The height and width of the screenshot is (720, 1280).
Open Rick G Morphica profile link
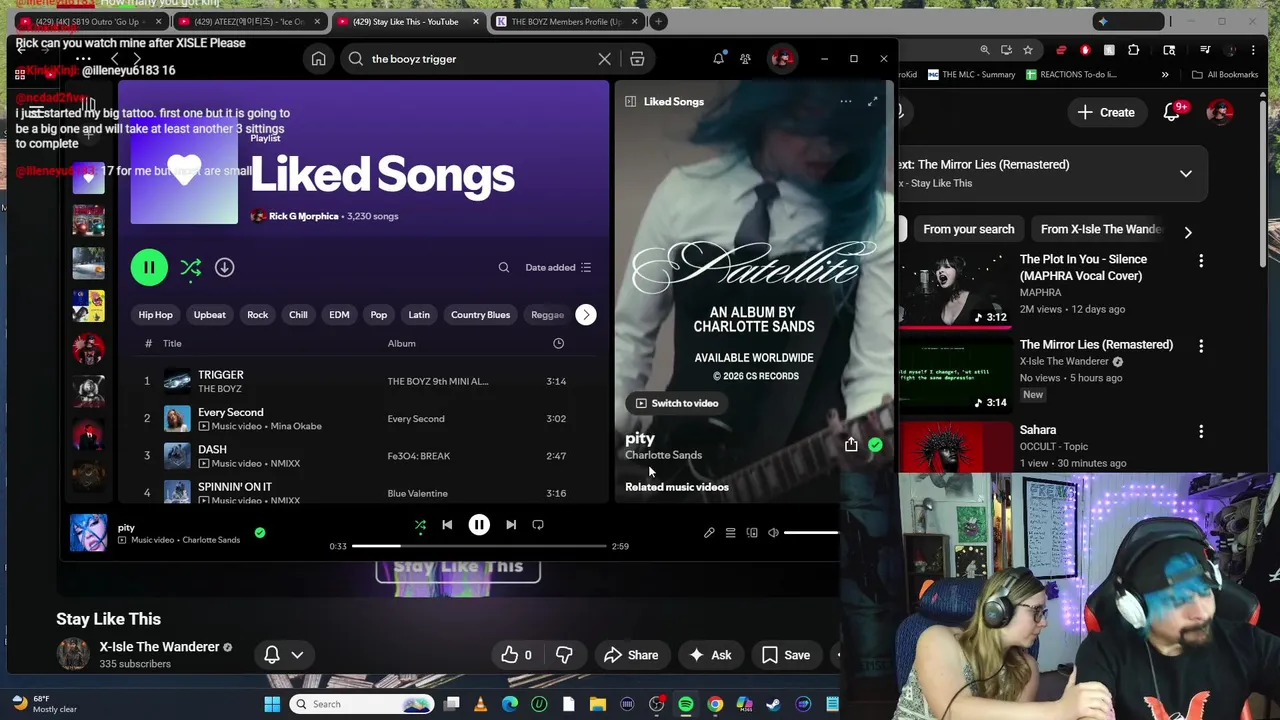click(303, 216)
